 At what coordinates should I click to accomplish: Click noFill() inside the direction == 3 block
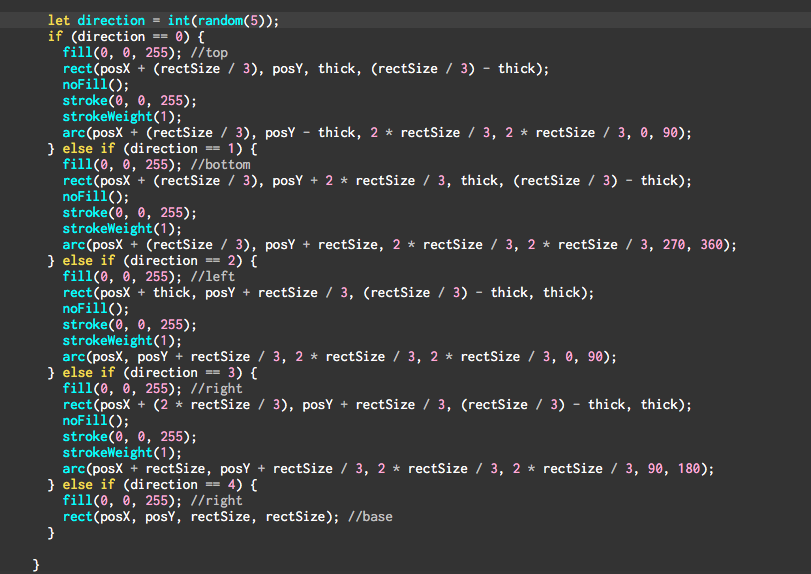(96, 421)
